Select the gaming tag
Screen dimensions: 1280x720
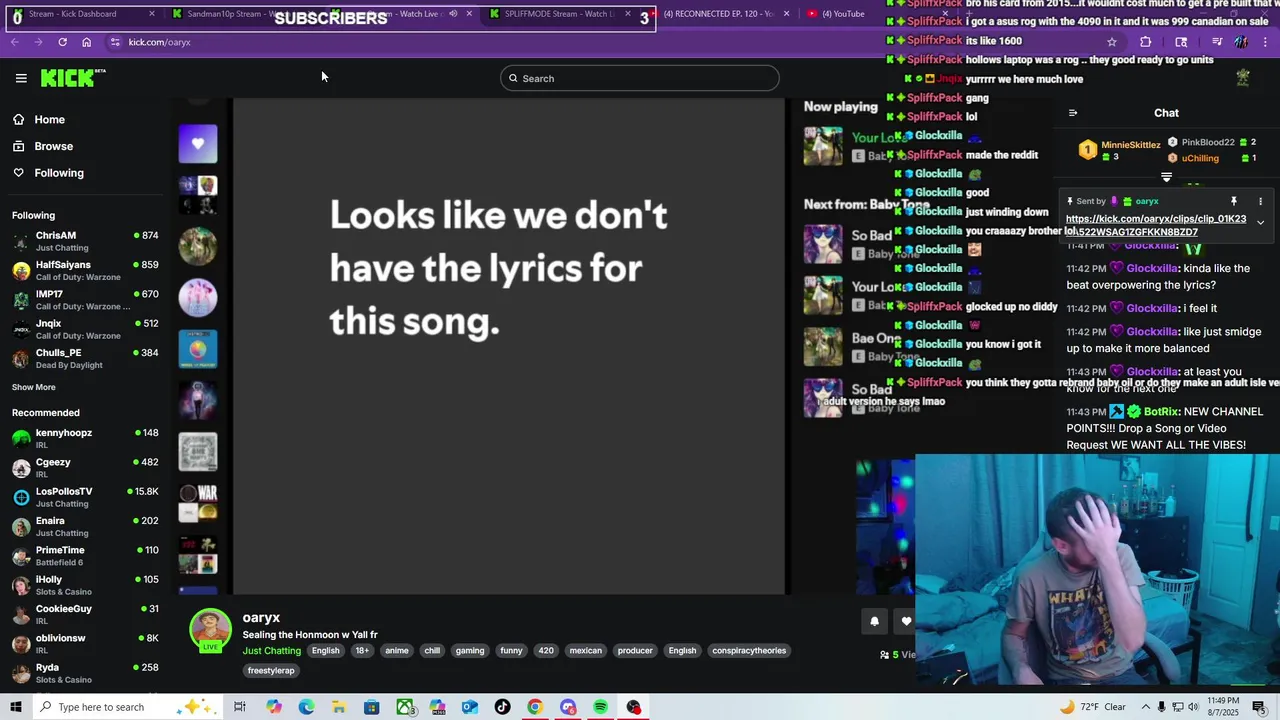(470, 651)
